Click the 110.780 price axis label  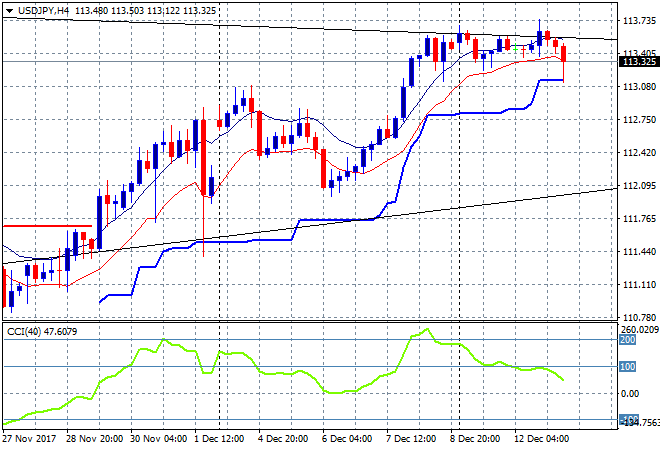tap(639, 317)
